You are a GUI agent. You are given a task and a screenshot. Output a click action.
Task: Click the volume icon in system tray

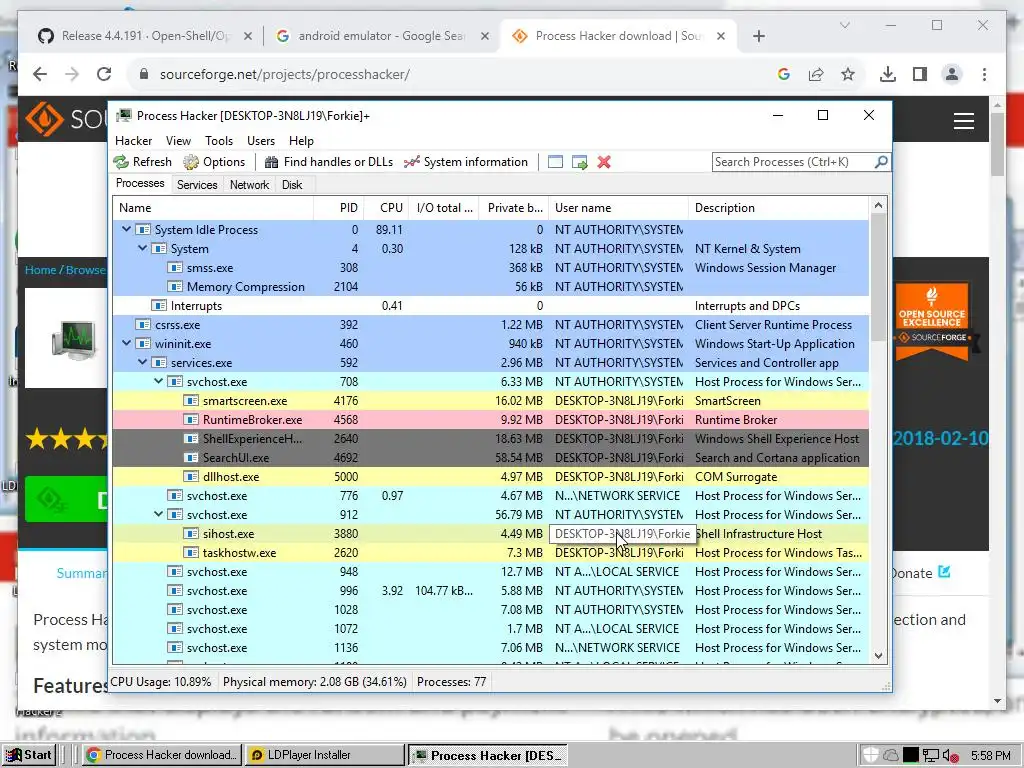pyautogui.click(x=950, y=756)
